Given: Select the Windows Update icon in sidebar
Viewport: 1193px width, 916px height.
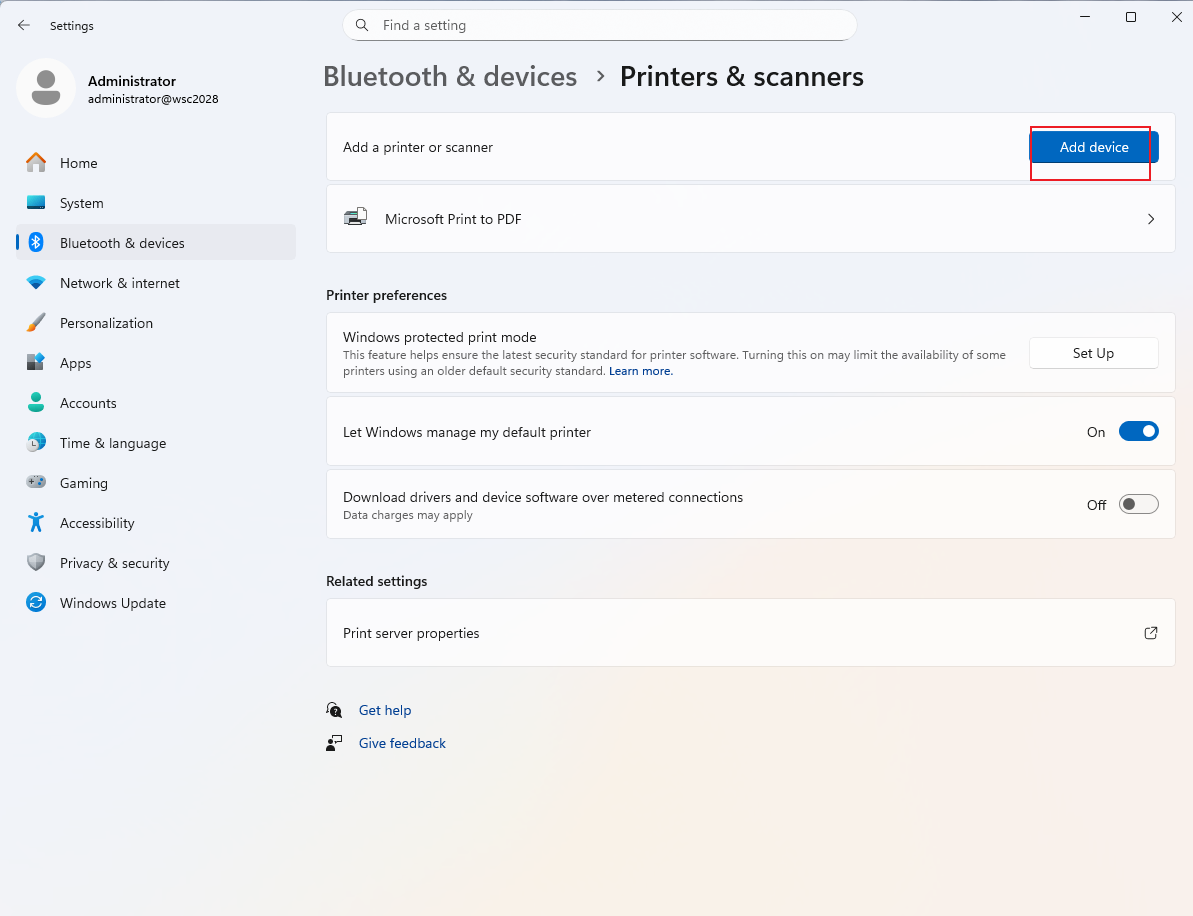Looking at the screenshot, I should [36, 603].
